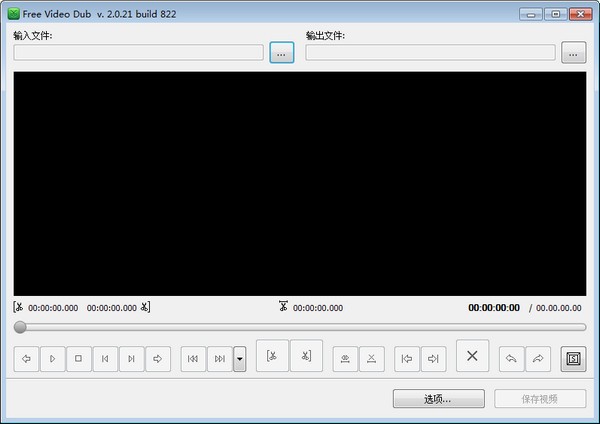The height and width of the screenshot is (424, 600).
Task: Click the invert selection icon button
Action: click(x=345, y=359)
